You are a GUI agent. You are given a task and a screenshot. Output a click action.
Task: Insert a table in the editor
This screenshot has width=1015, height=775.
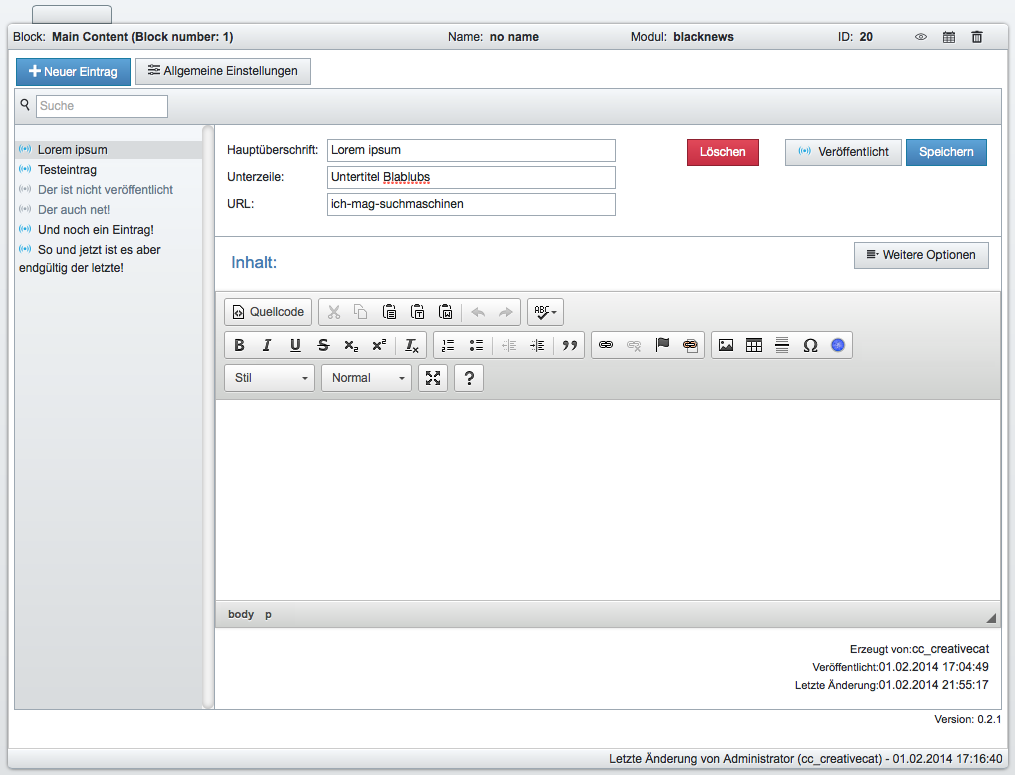click(x=754, y=345)
